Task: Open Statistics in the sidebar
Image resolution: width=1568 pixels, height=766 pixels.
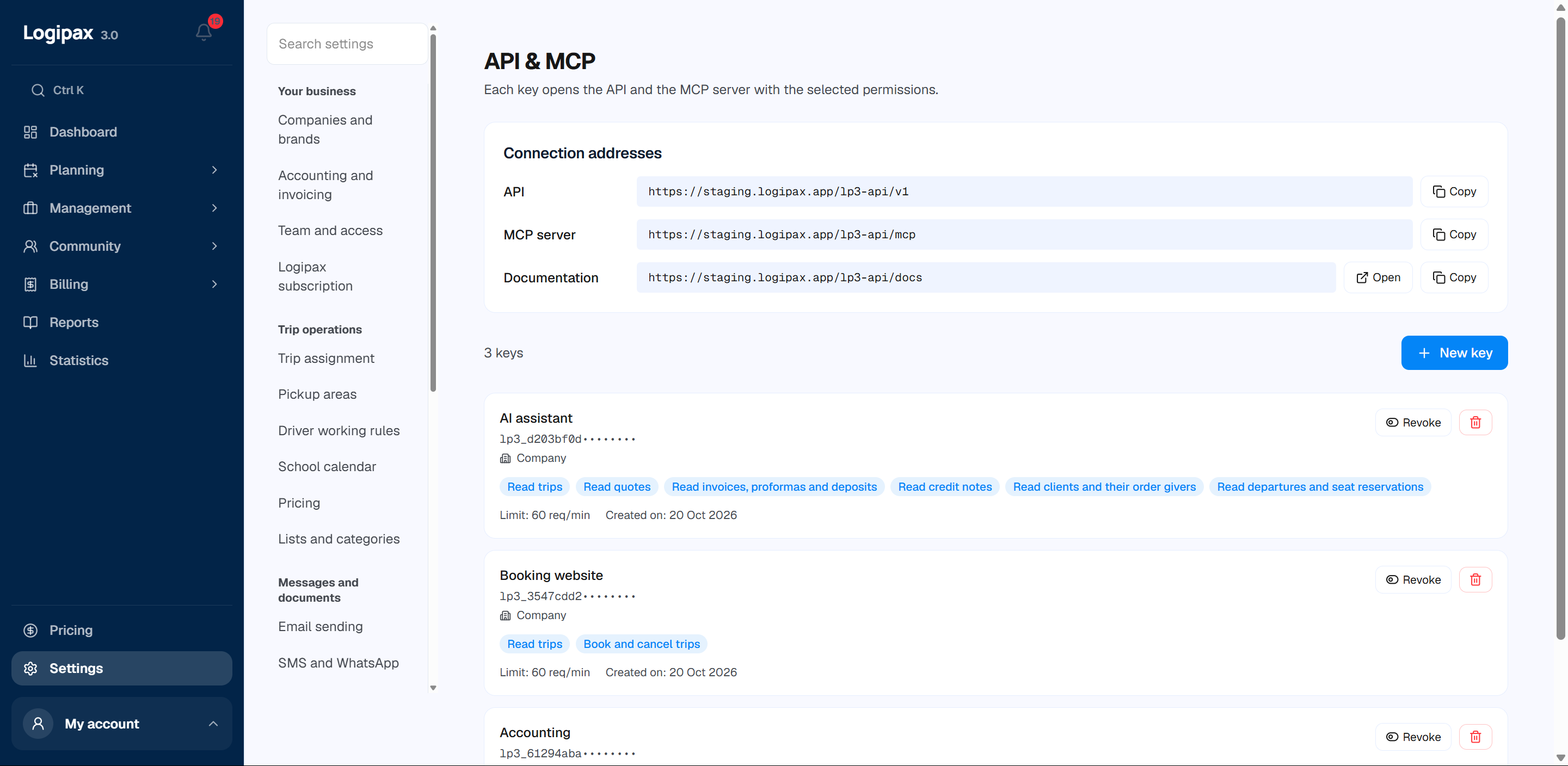Action: click(x=121, y=360)
